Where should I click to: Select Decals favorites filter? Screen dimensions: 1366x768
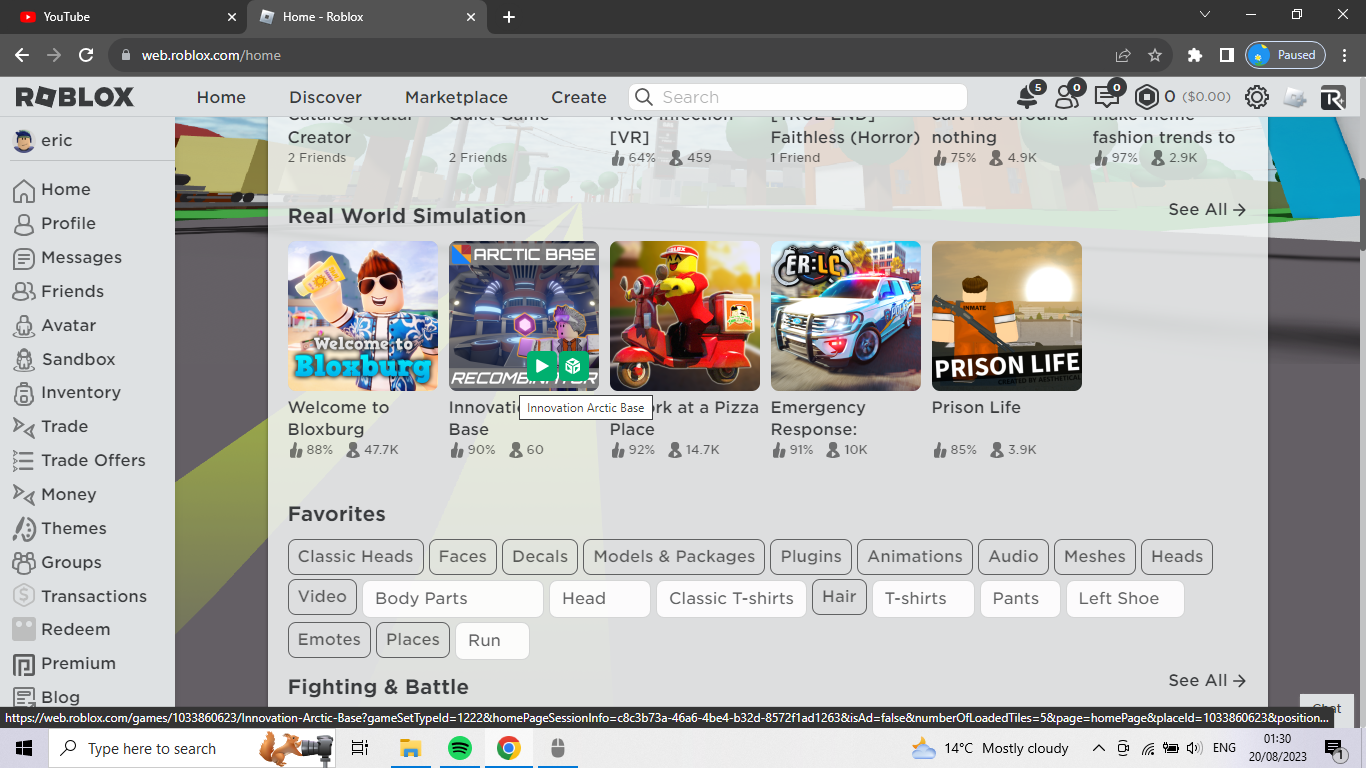click(540, 556)
